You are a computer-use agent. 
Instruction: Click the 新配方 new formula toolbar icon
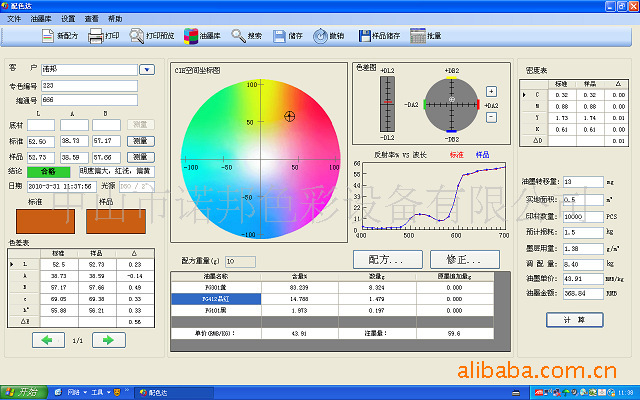tap(48, 36)
